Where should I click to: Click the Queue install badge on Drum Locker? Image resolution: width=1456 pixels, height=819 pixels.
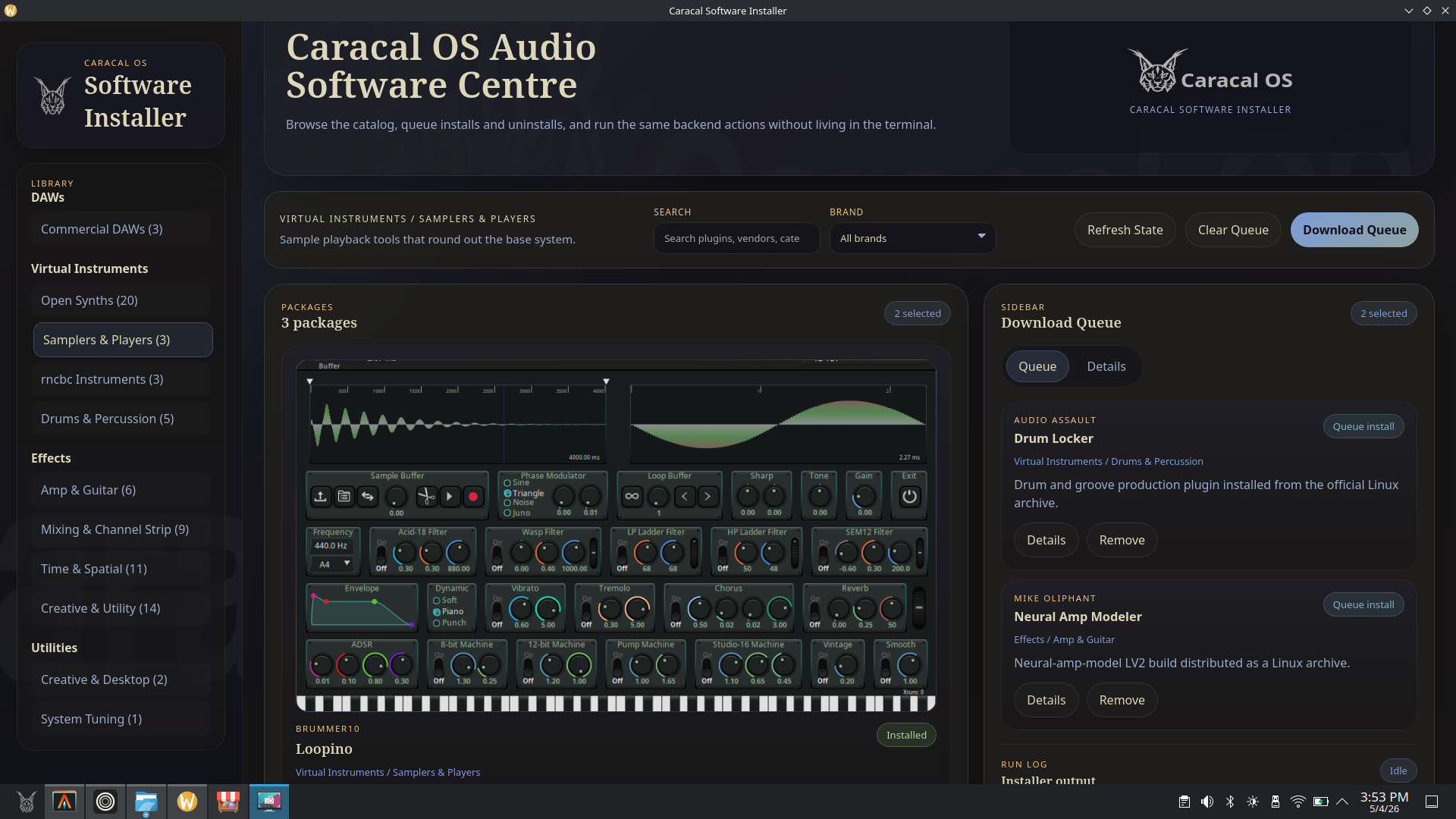[1363, 426]
